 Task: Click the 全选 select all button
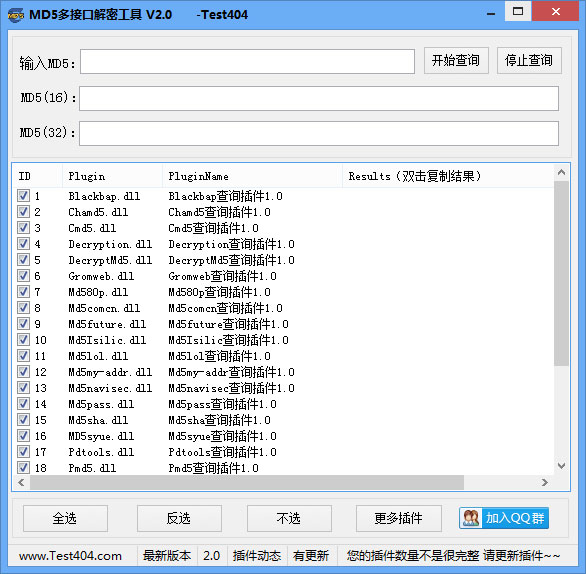click(65, 518)
